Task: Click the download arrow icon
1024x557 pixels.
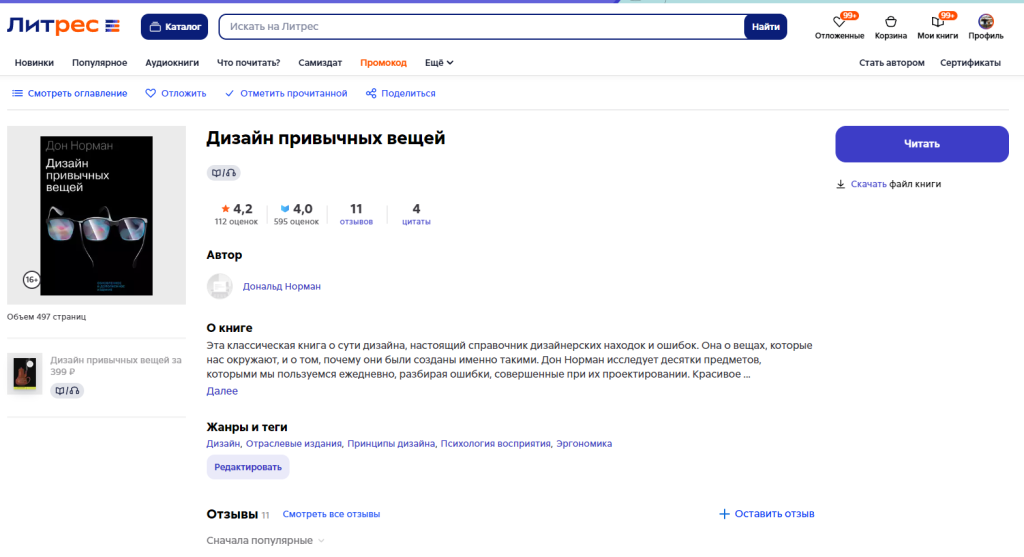Action: click(840, 184)
